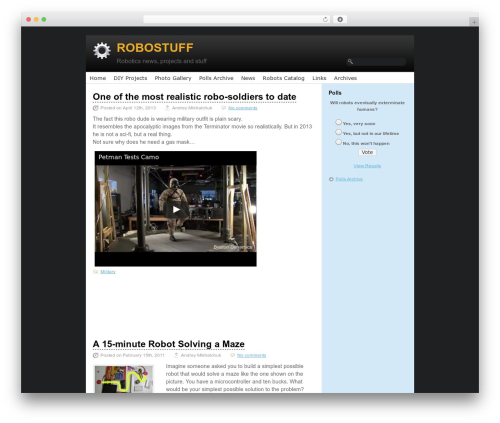Click the Vote button
The height and width of the screenshot is (423, 500).
[367, 152]
